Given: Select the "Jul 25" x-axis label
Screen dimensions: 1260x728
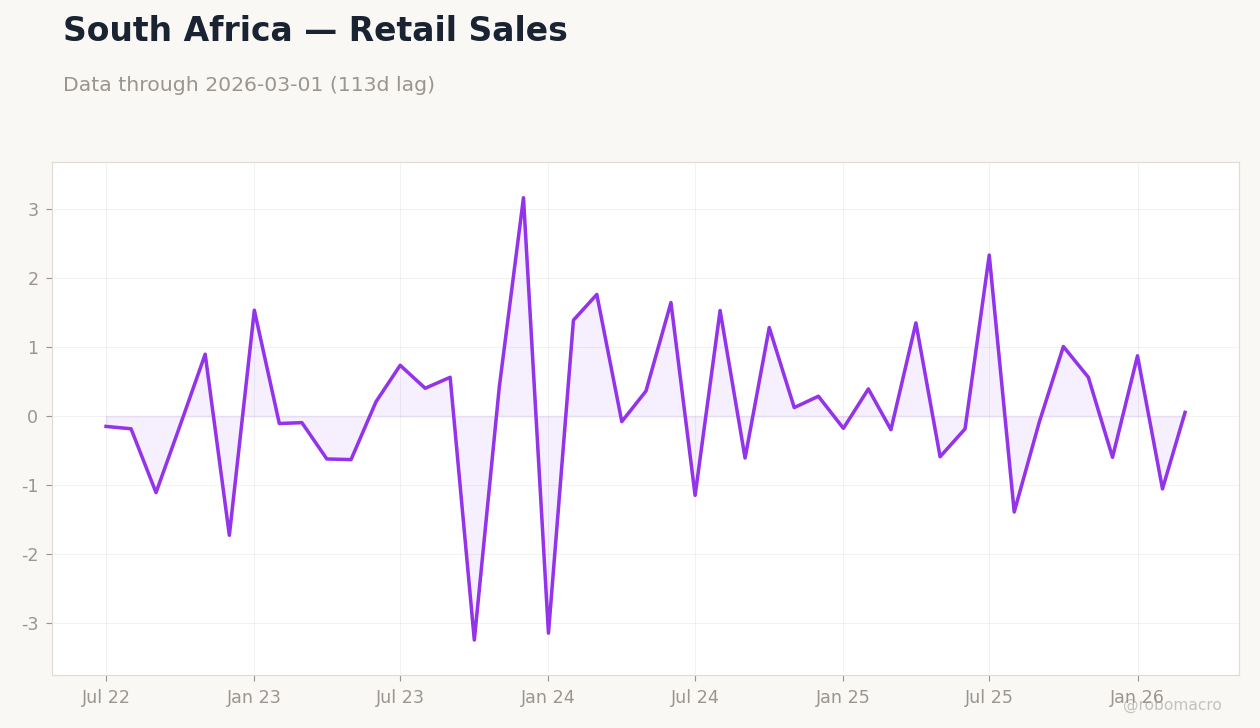Looking at the screenshot, I should point(989,698).
